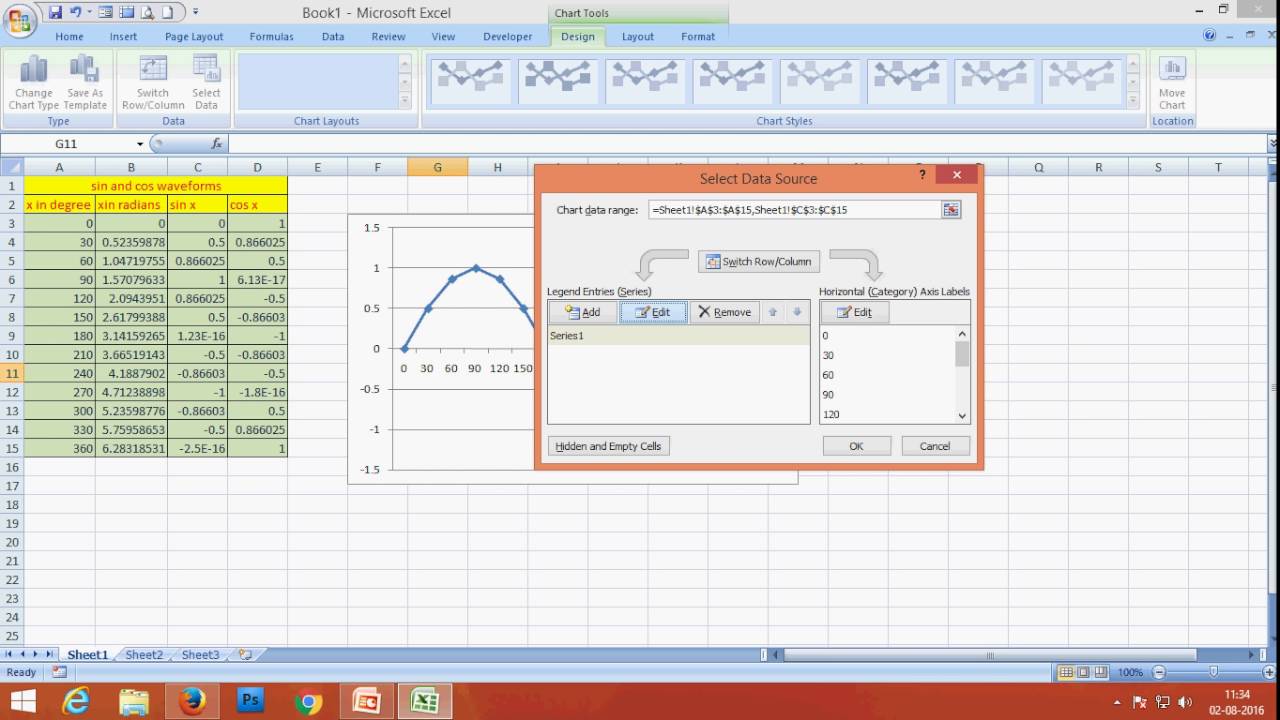Viewport: 1280px width, 720px height.
Task: Confirm the Select Data Source dialog with OK
Action: [x=856, y=446]
